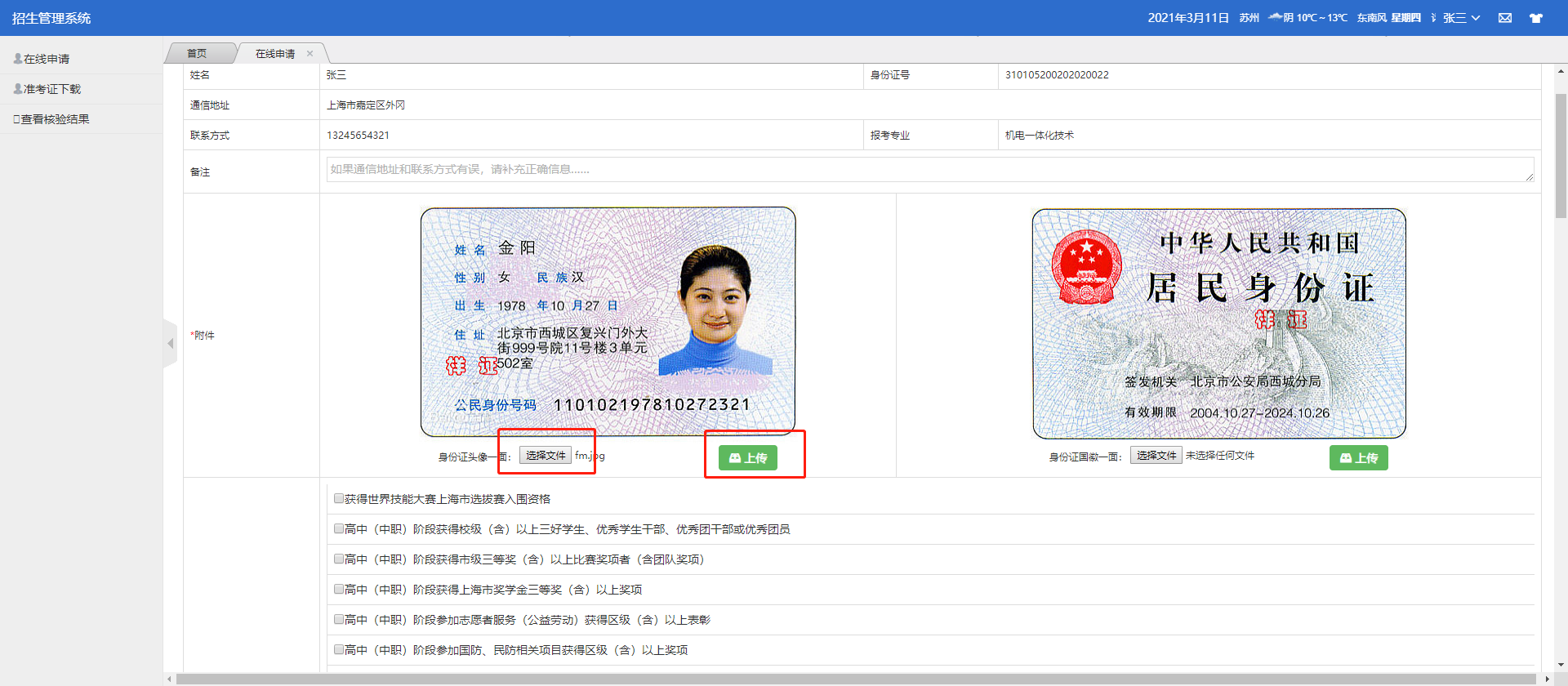Check 市级三等奖以上比赛奖项者 option

[339, 559]
